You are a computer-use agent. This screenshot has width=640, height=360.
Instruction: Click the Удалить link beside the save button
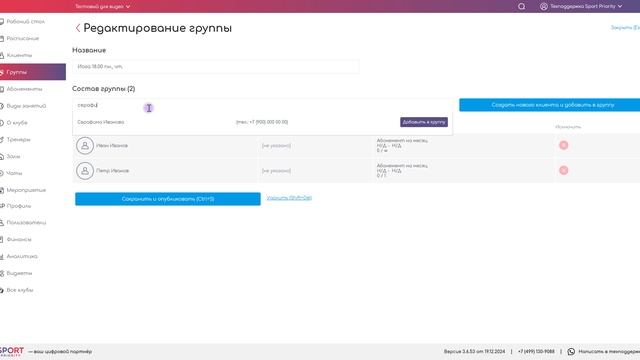(289, 198)
